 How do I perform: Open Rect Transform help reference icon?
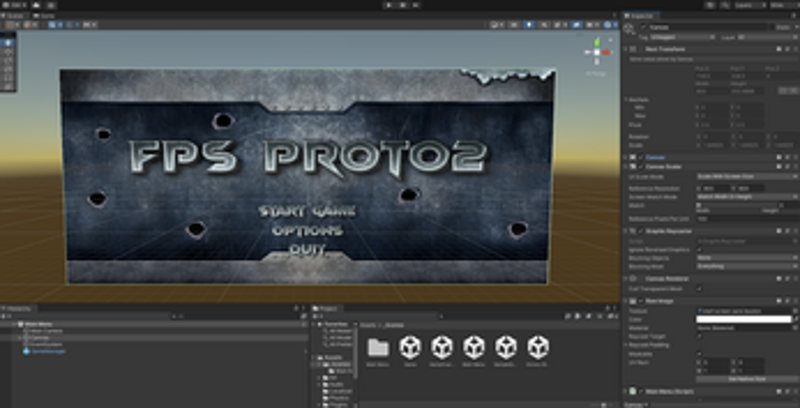(779, 49)
